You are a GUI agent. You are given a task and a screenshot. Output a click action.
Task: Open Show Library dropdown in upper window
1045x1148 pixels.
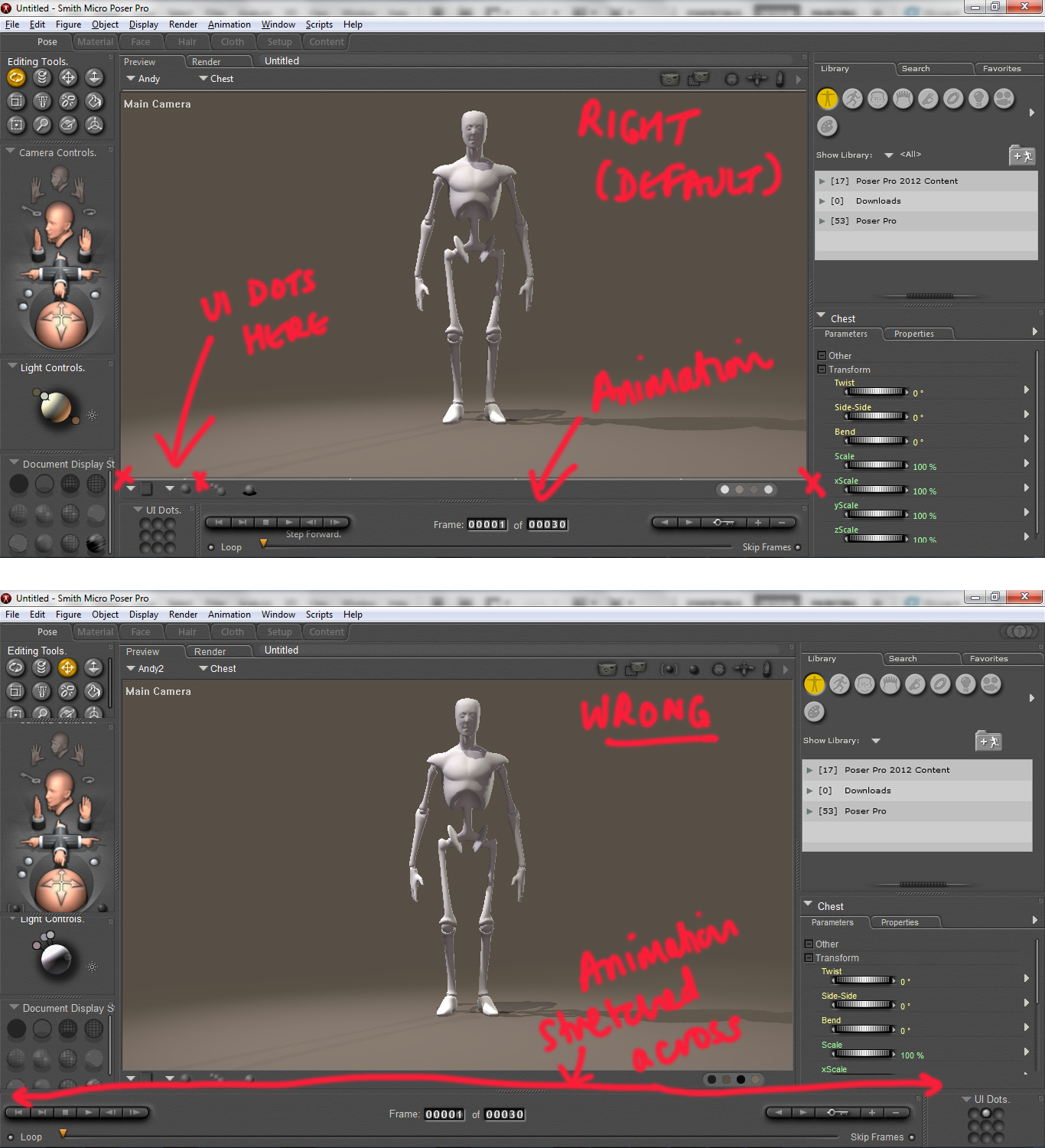coord(889,155)
